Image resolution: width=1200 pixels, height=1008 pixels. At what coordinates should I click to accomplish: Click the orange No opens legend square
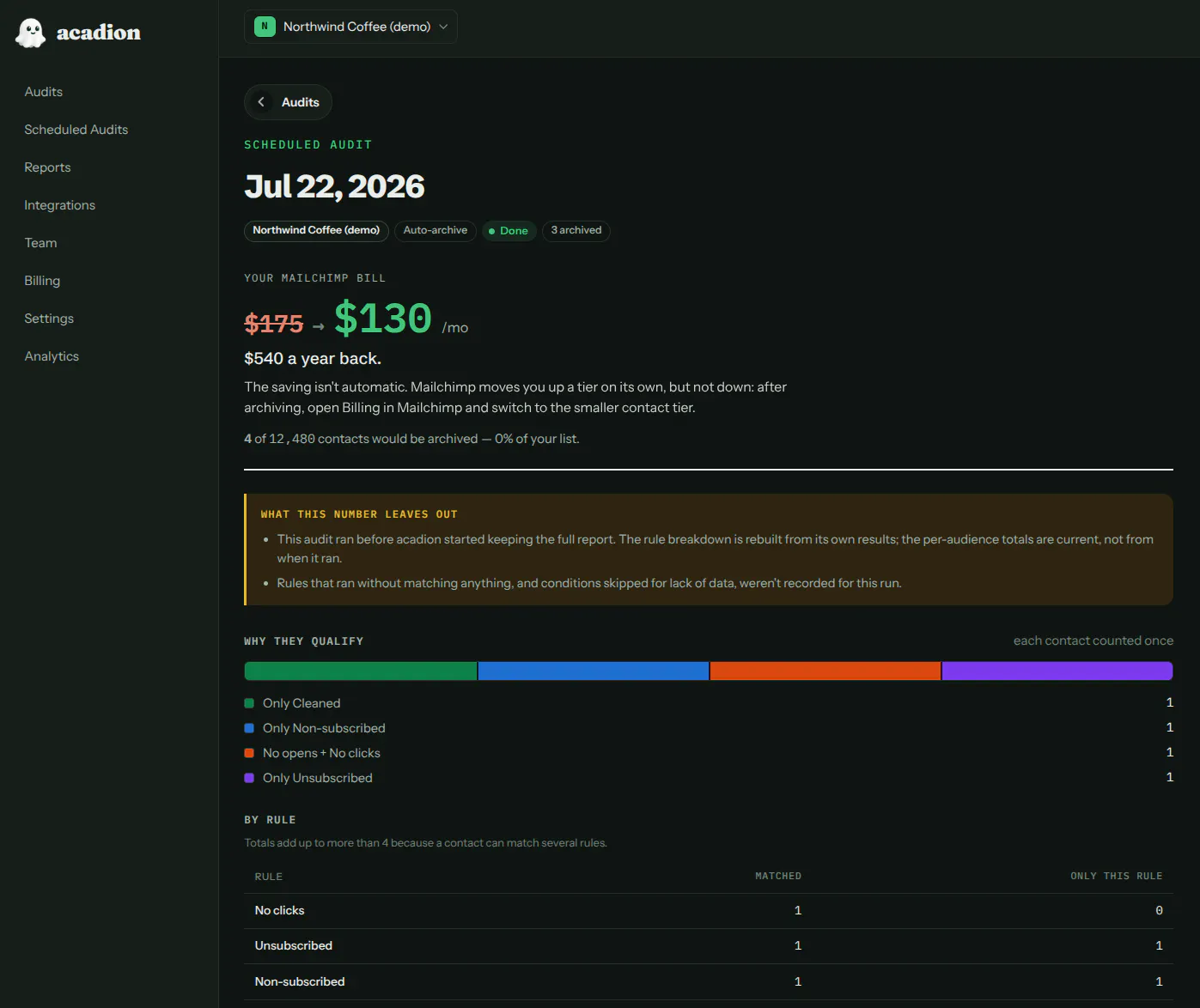[249, 753]
